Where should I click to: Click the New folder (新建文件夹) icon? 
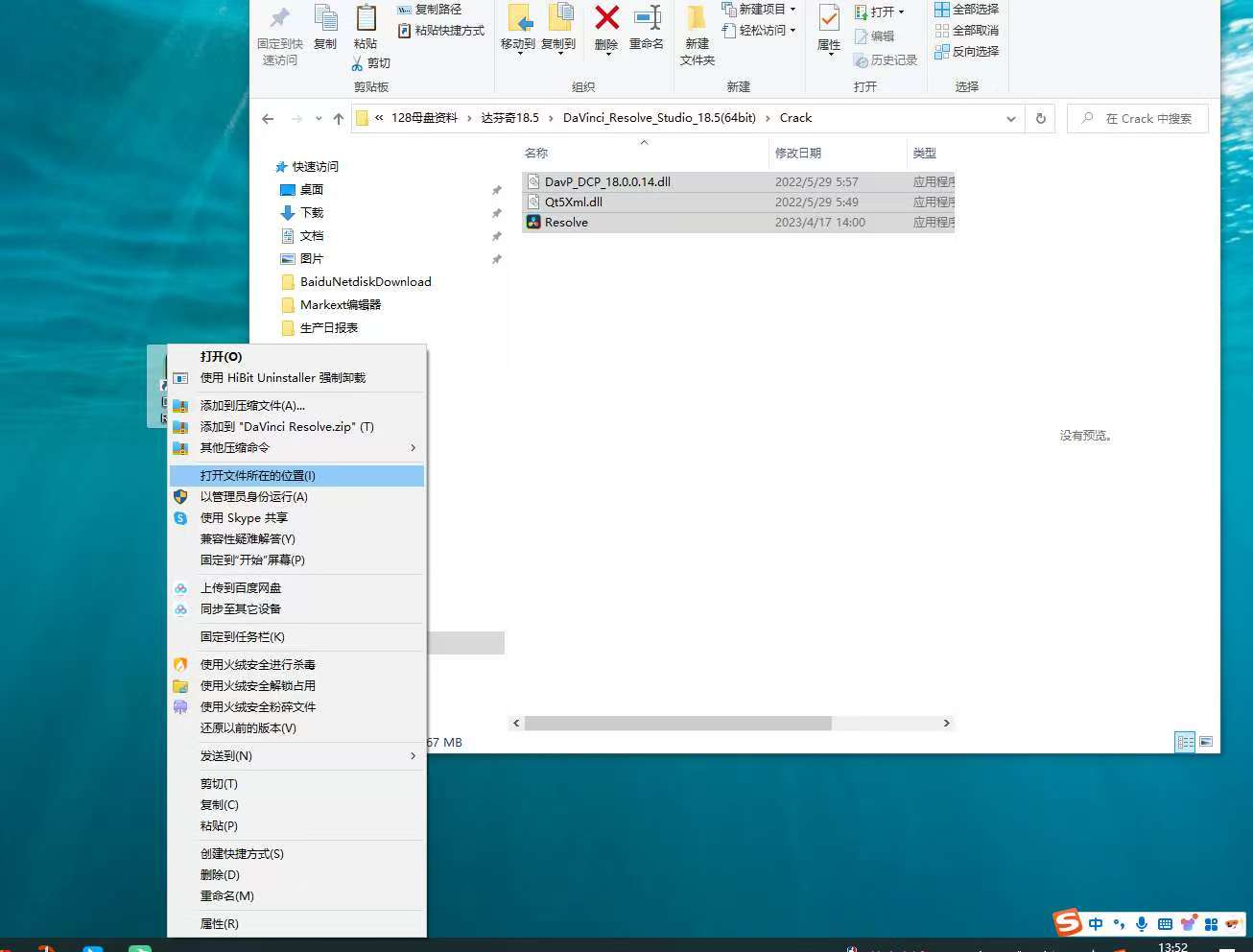coord(697,18)
